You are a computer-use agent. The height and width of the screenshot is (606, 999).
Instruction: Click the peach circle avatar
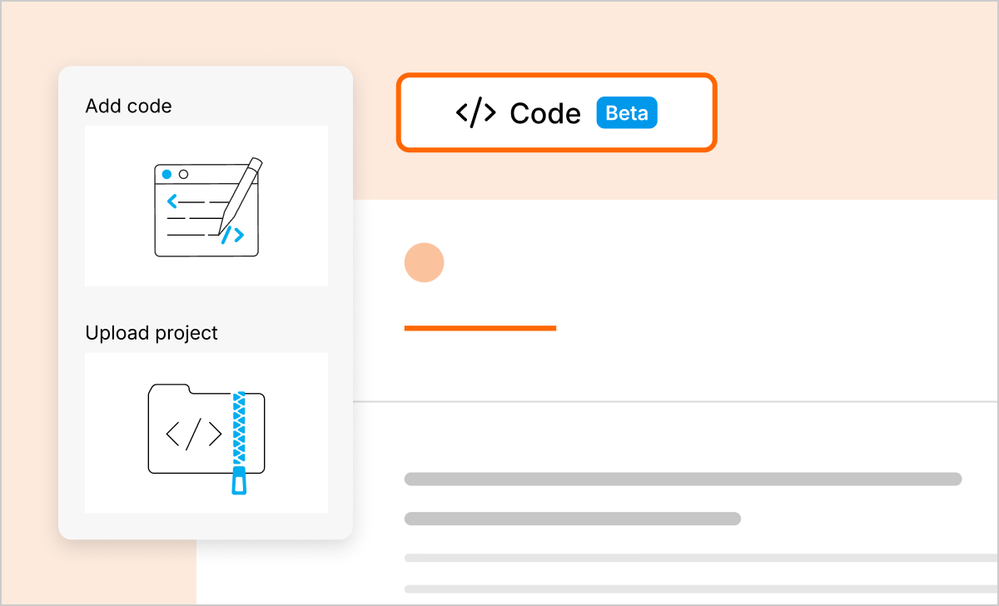[424, 262]
